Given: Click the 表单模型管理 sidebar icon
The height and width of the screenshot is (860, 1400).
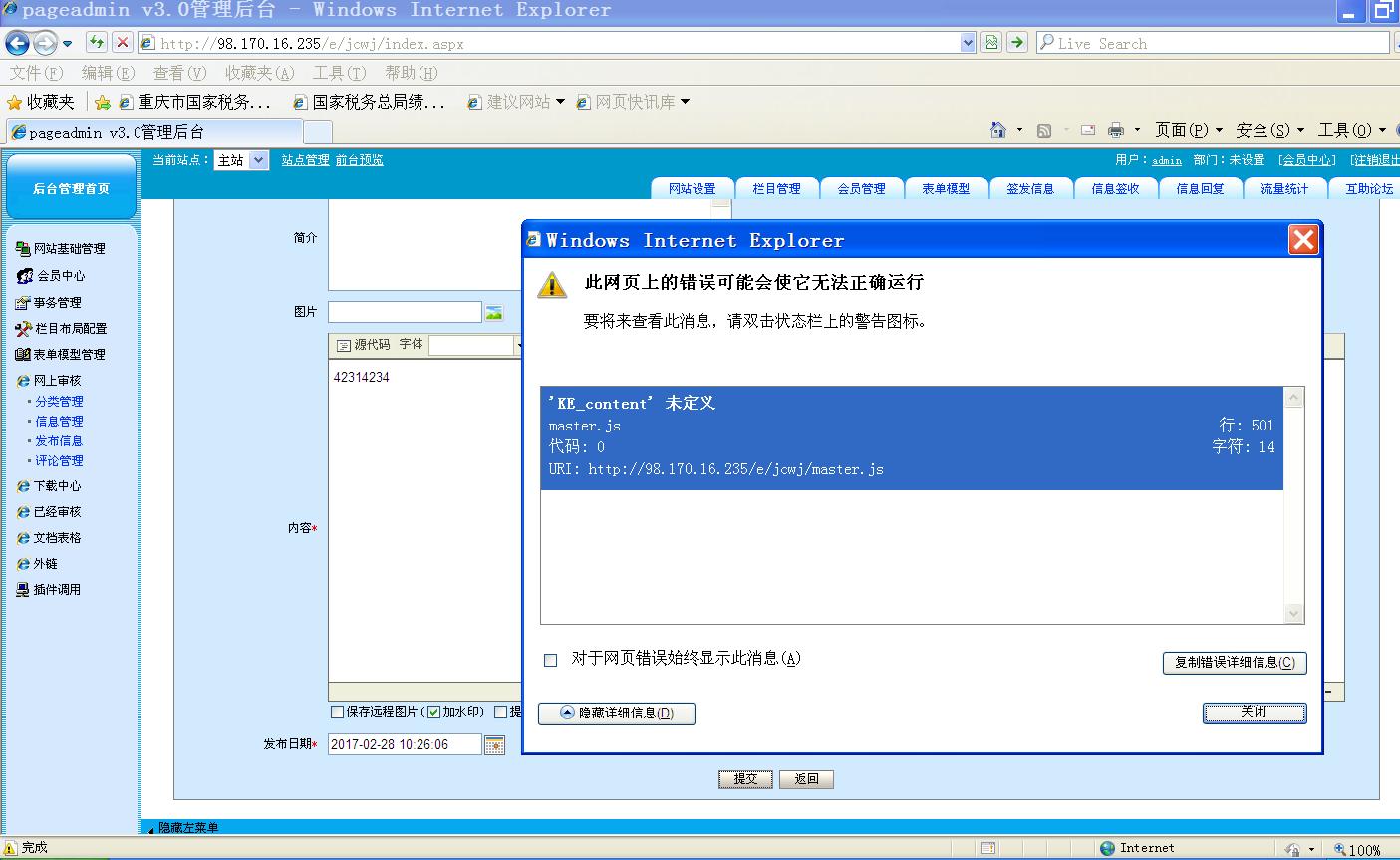Looking at the screenshot, I should [23, 355].
